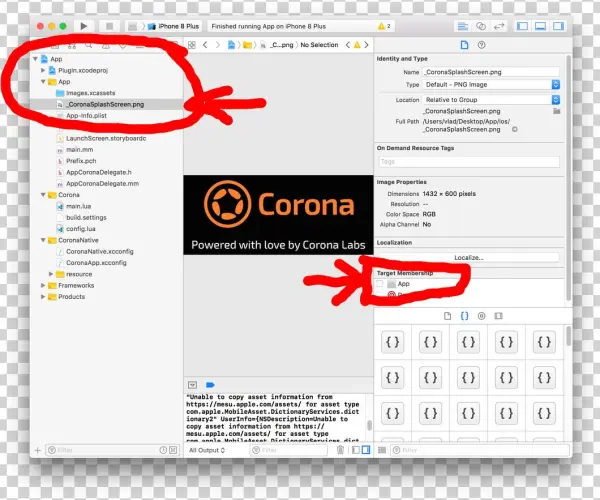Screen dimensions: 600x500
Task: Click the console Filter field
Action: [289, 450]
